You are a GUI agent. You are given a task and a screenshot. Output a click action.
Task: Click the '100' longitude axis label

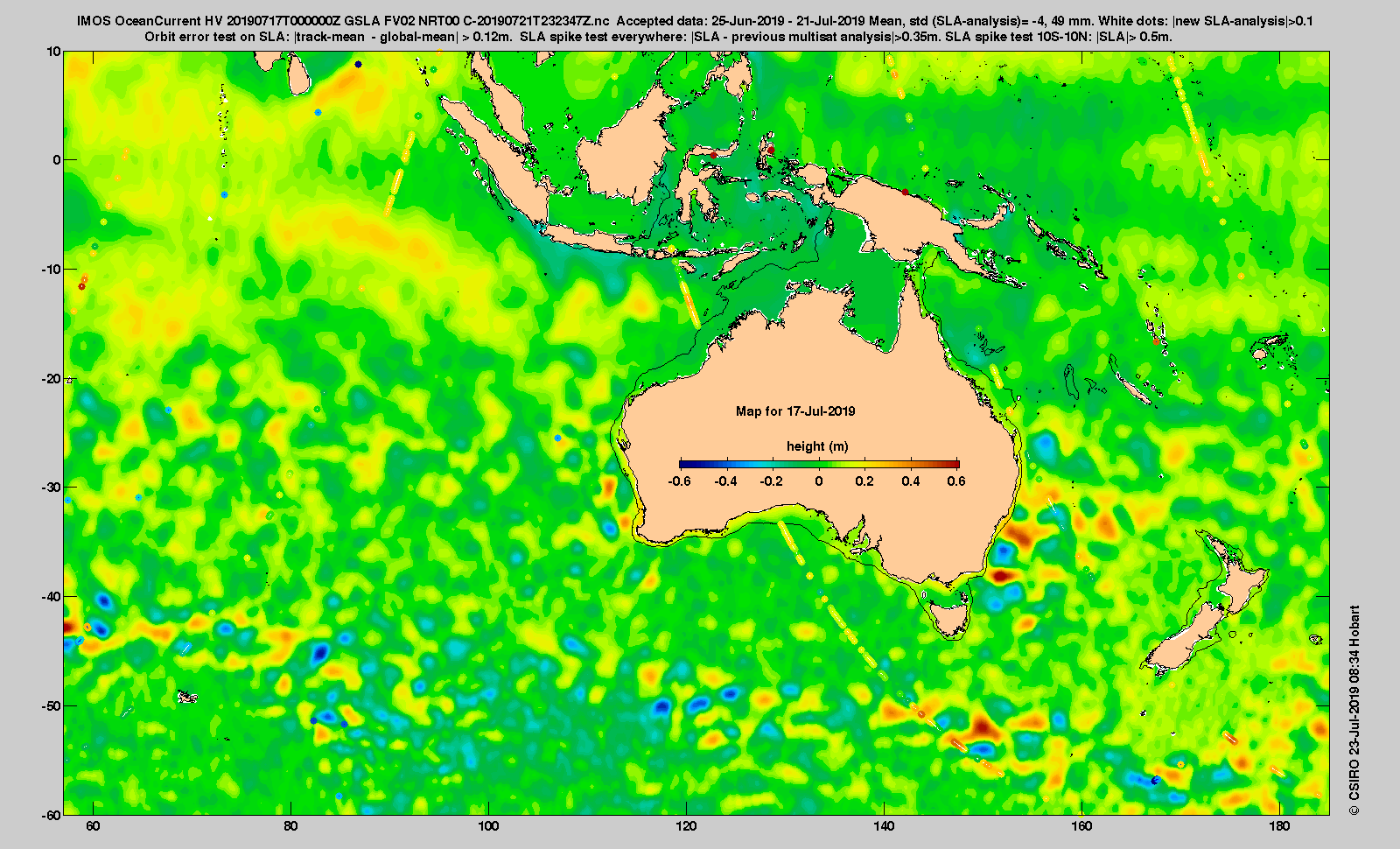click(488, 826)
